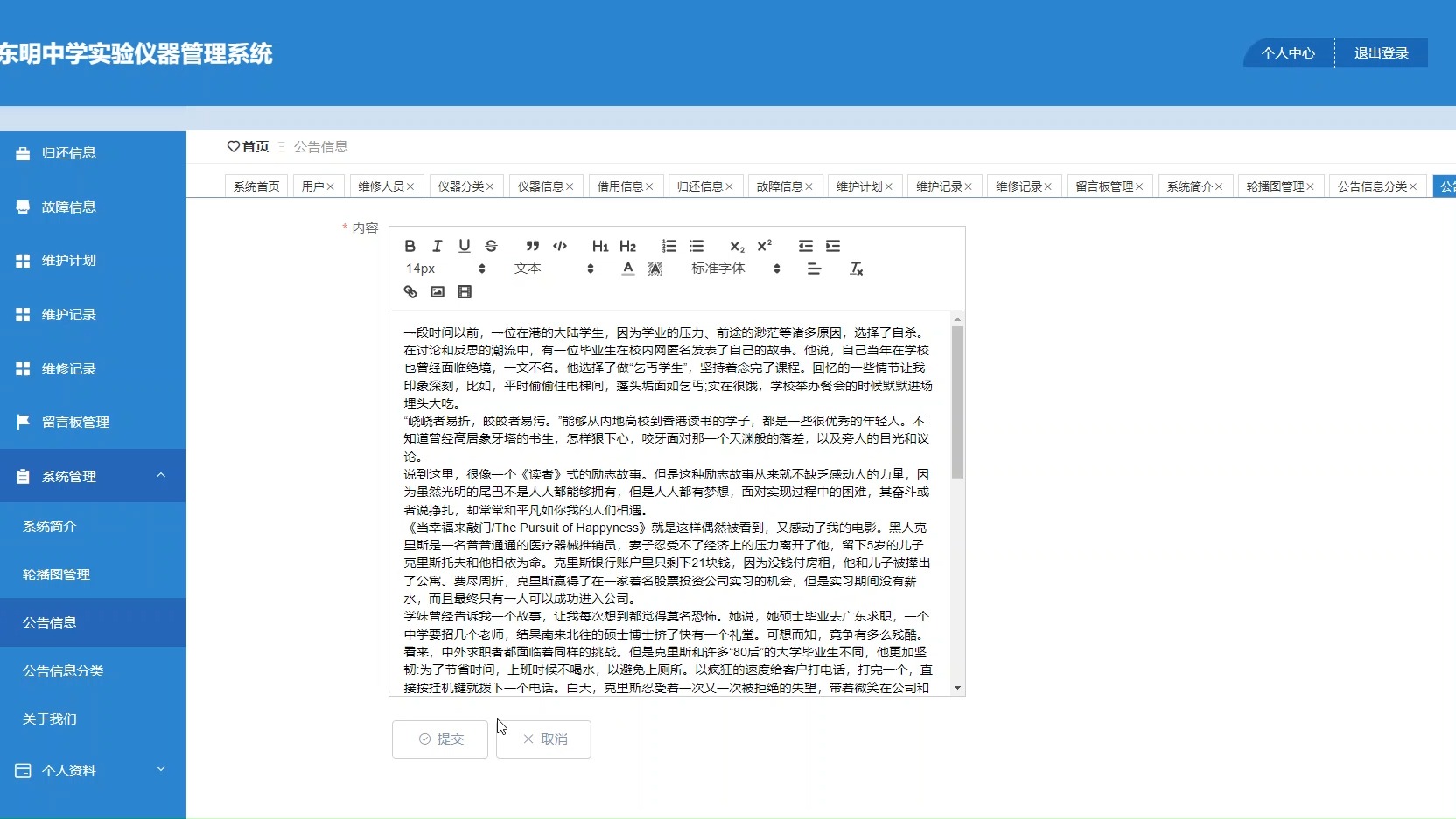Insert a video in editor
Image resolution: width=1456 pixels, height=819 pixels.
click(465, 291)
